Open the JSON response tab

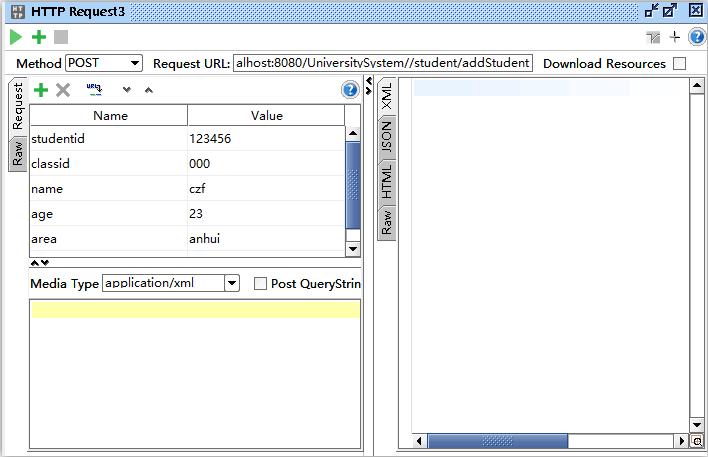click(x=387, y=137)
